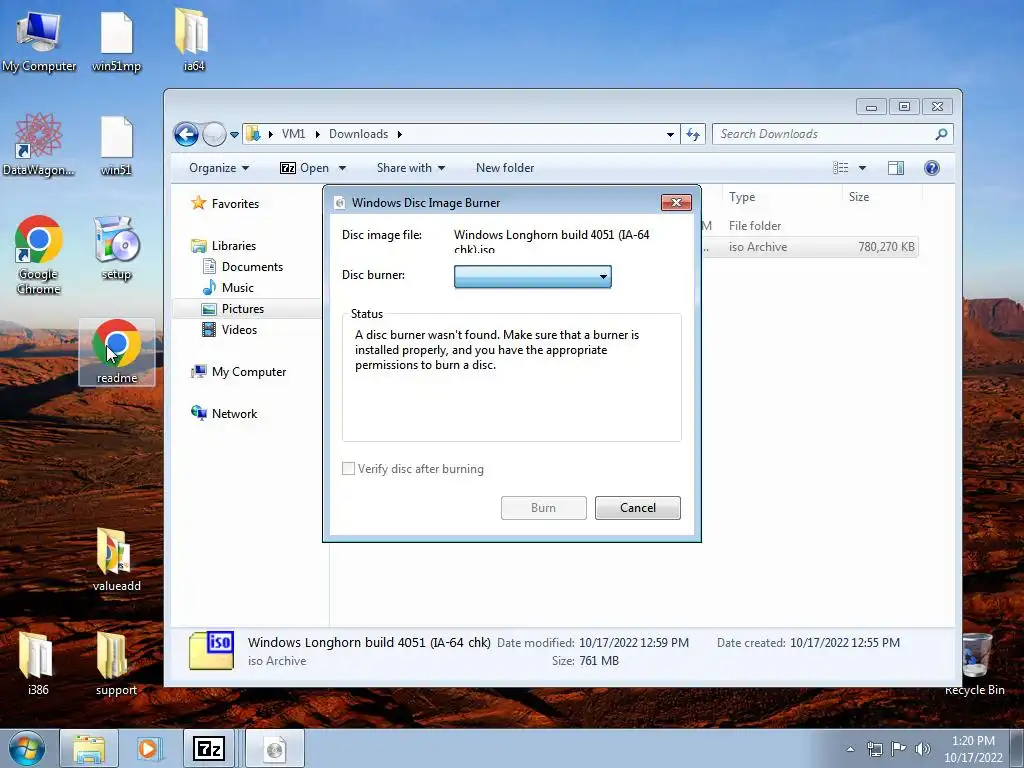Switch to the 7-Zip taskbar button
This screenshot has width=1024, height=768.
click(209, 748)
